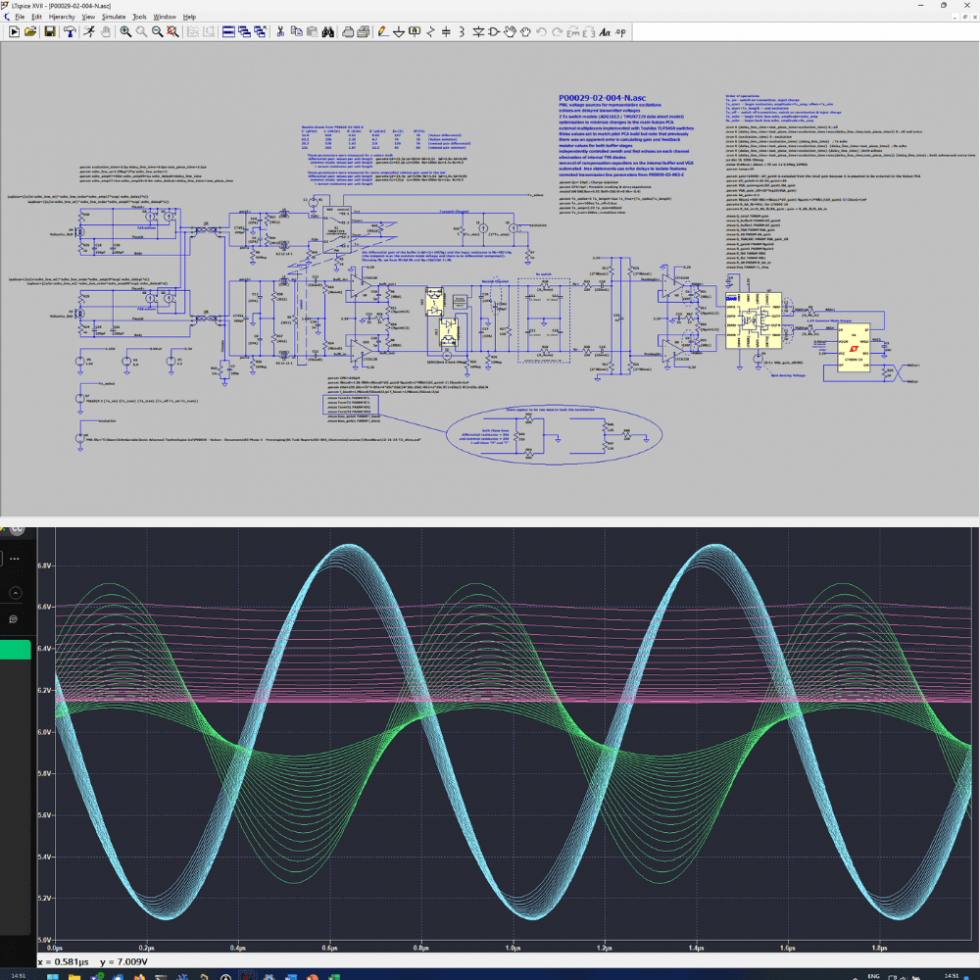Place a net label
Screen dimensions: 980x980
pyautogui.click(x=415, y=33)
